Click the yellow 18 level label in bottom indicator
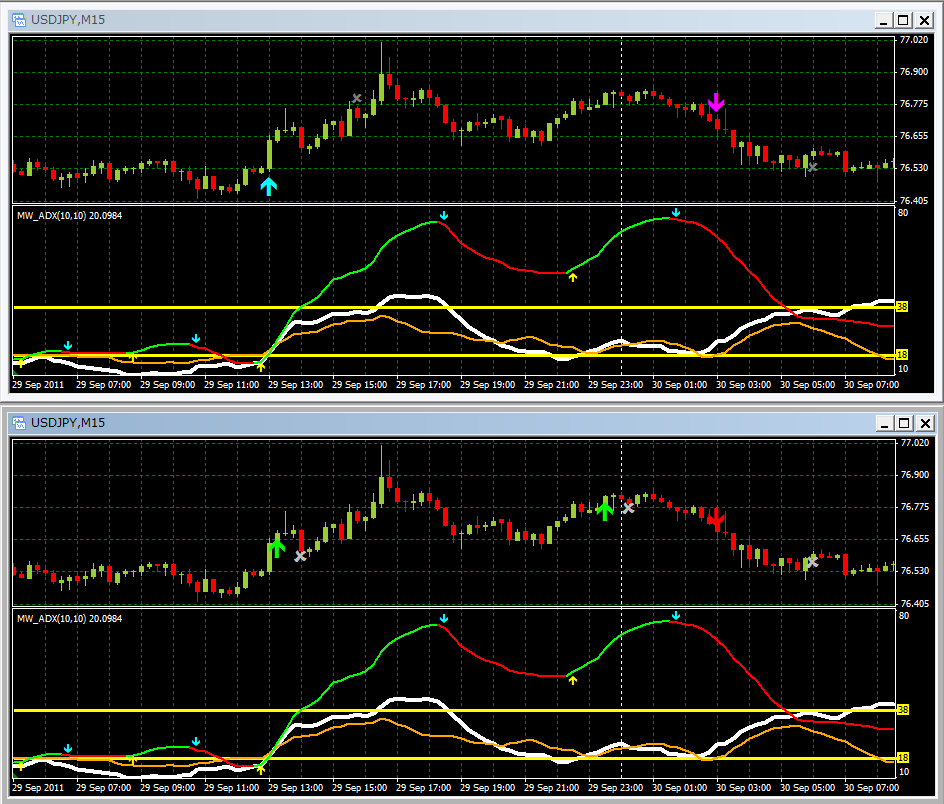The width and height of the screenshot is (944, 804). pyautogui.click(x=901, y=758)
